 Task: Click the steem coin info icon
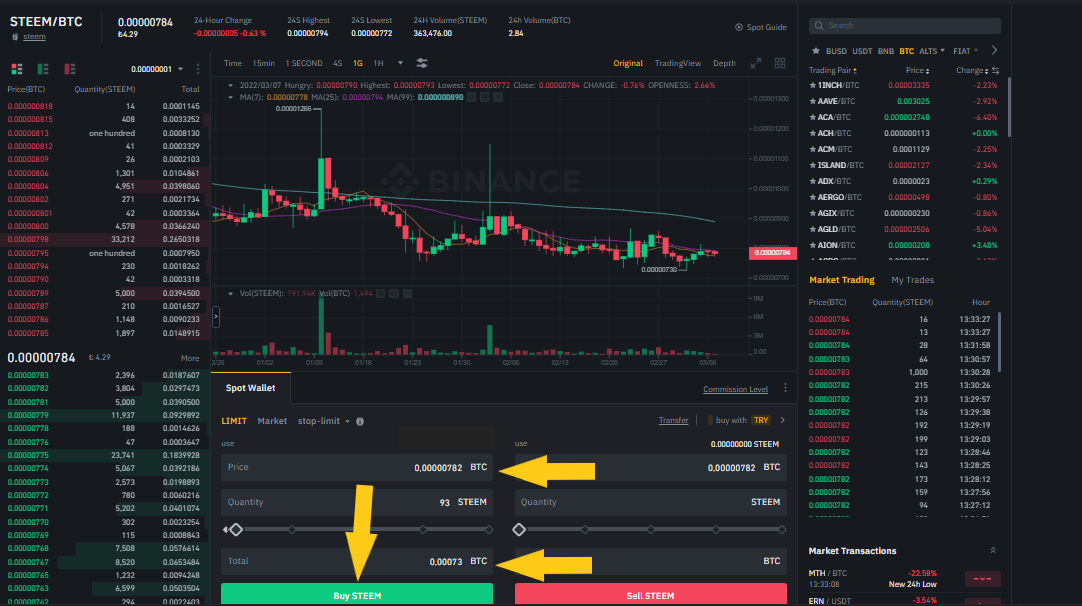coord(15,37)
